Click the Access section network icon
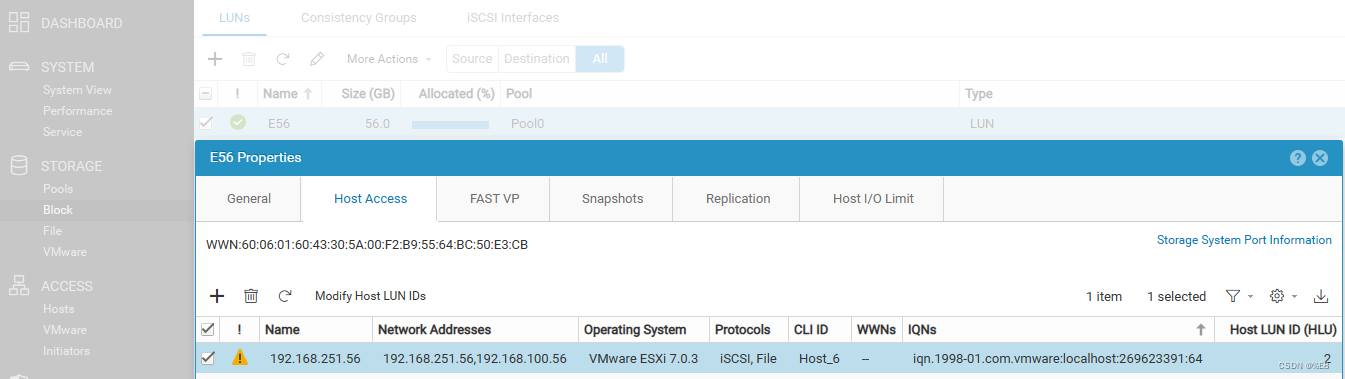Viewport: 1345px width, 379px height. [18, 286]
